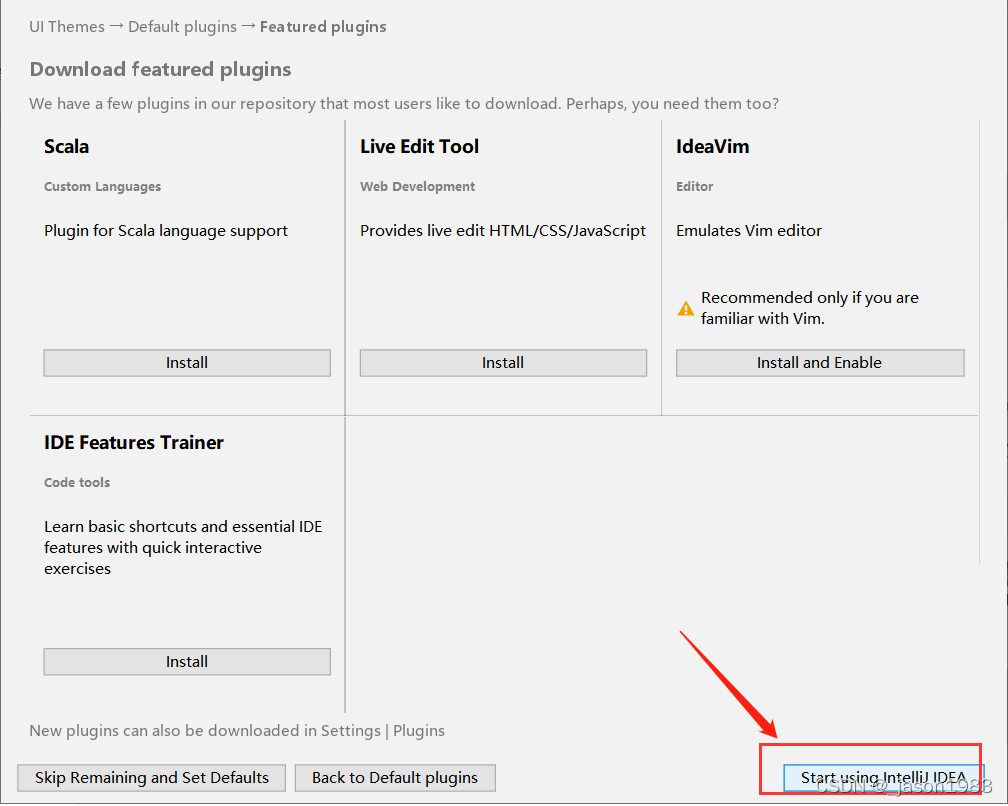Click the Scala plugin title

tap(66, 147)
